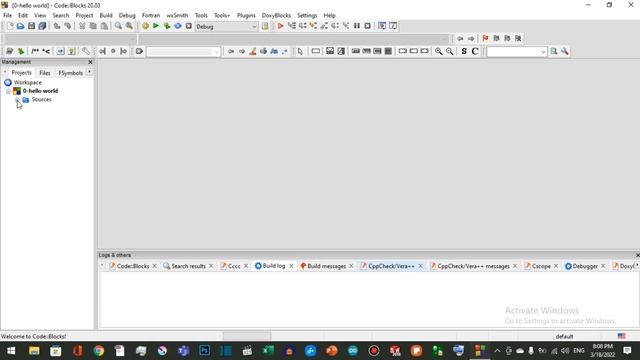Image resolution: width=640 pixels, height=360 pixels.
Task: Toggle bookmark using the red flag icon
Action: pyautogui.click(x=485, y=38)
